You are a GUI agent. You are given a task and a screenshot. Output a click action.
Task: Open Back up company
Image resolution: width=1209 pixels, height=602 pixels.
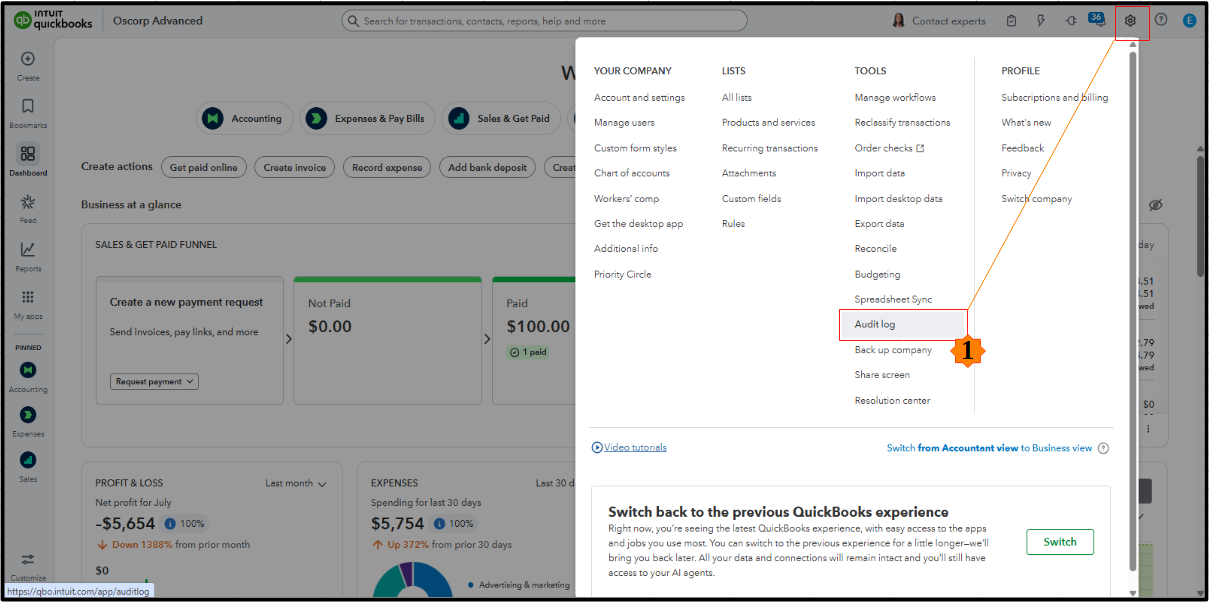click(x=893, y=350)
